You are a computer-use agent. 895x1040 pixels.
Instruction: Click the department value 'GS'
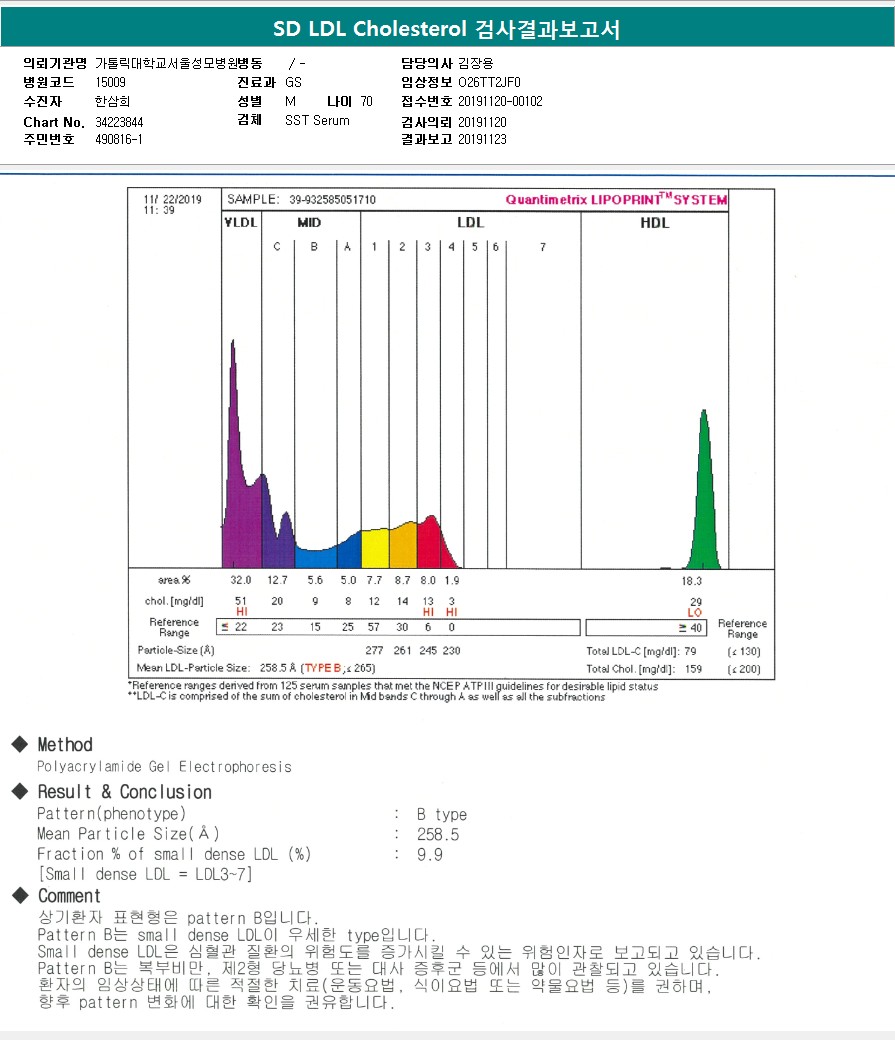click(x=293, y=82)
